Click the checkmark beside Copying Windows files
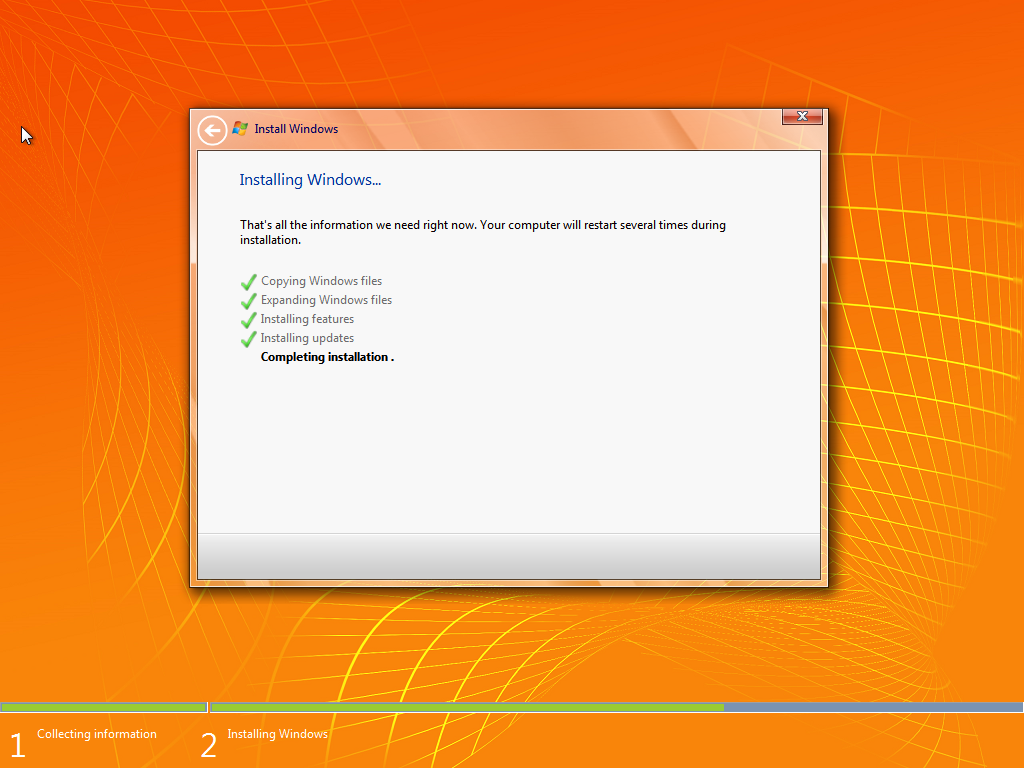The width and height of the screenshot is (1024, 768). coord(249,282)
